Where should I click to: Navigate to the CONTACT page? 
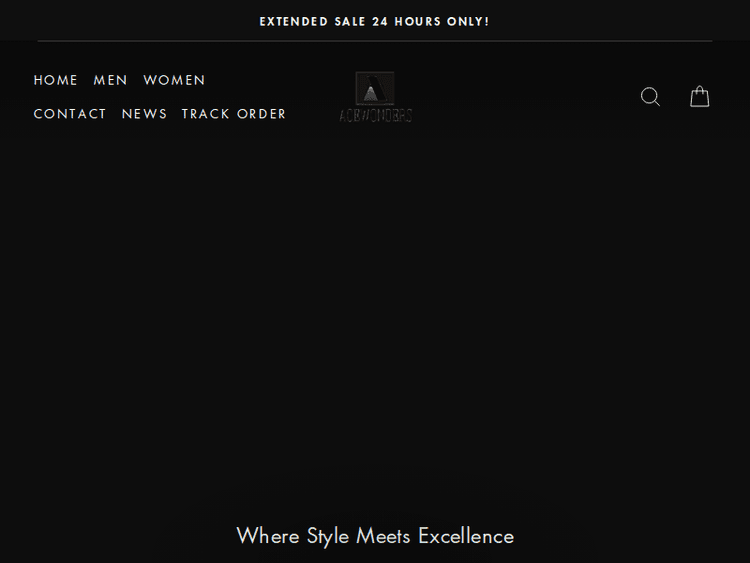(x=70, y=114)
